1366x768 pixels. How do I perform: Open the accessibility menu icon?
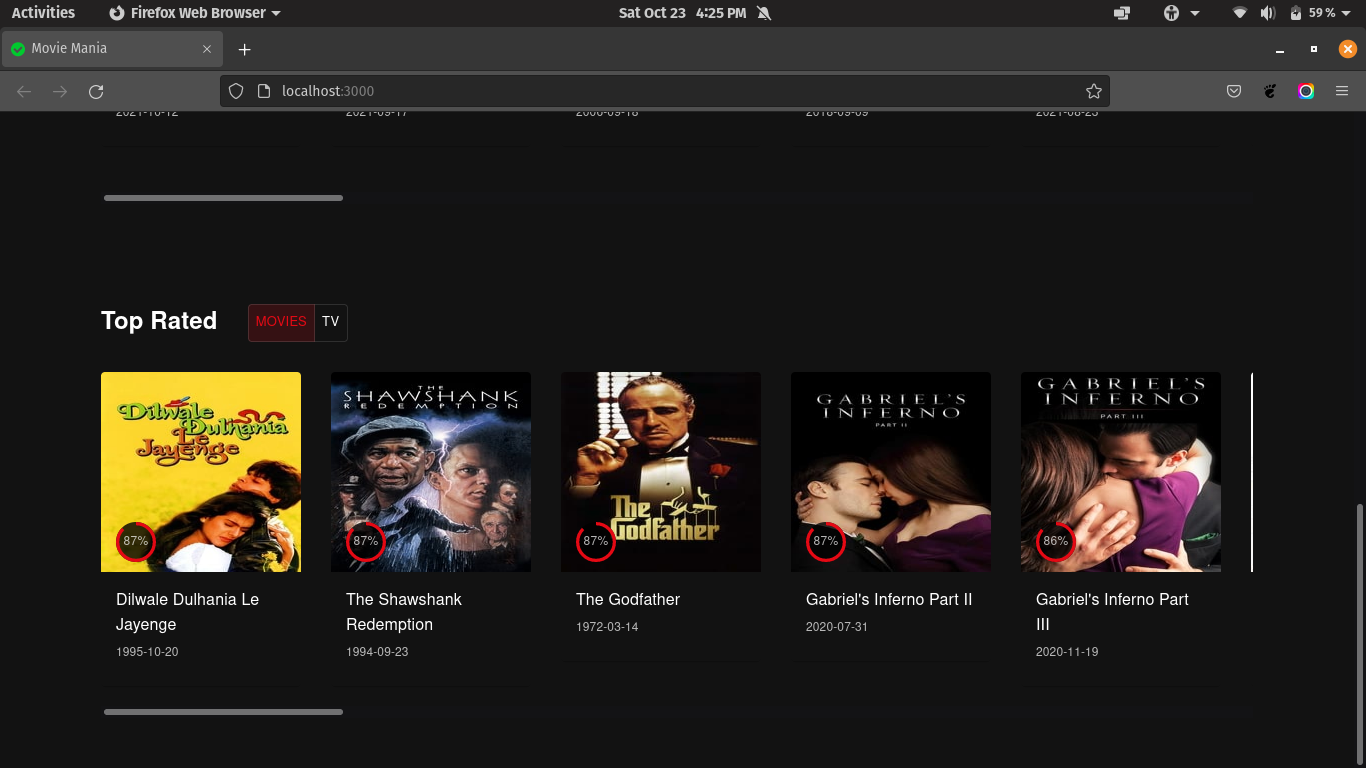1171,13
